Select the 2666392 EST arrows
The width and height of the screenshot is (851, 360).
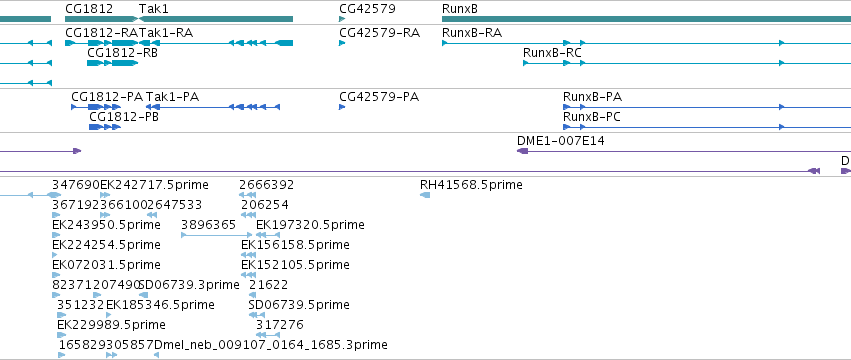pyautogui.click(x=247, y=195)
